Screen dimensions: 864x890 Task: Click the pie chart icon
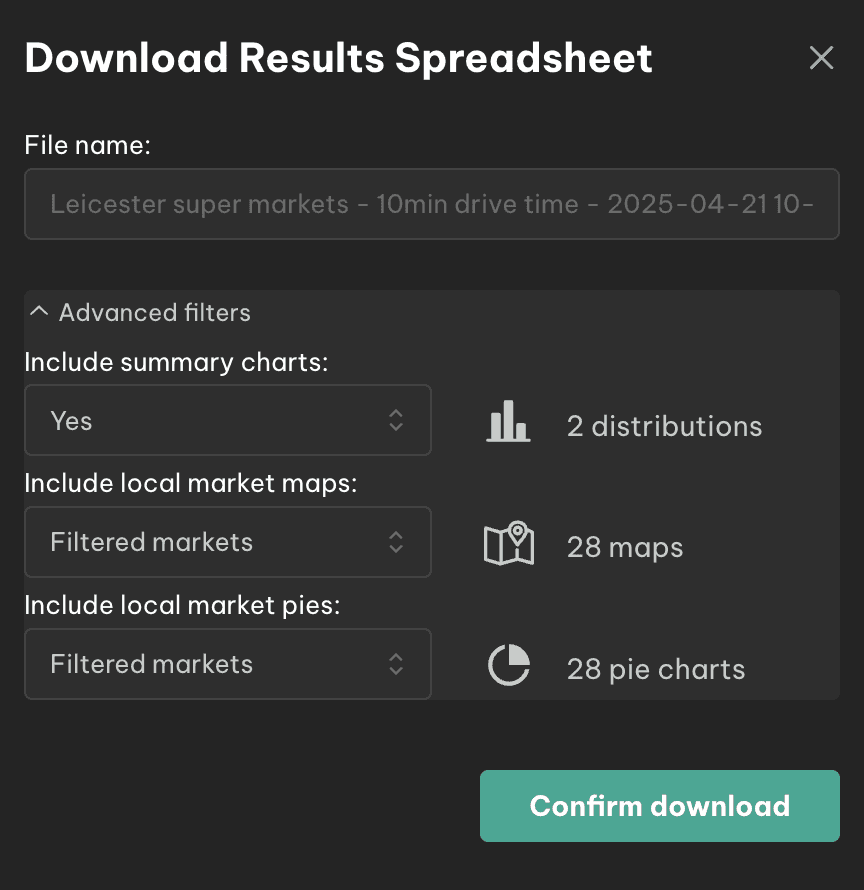coord(509,665)
